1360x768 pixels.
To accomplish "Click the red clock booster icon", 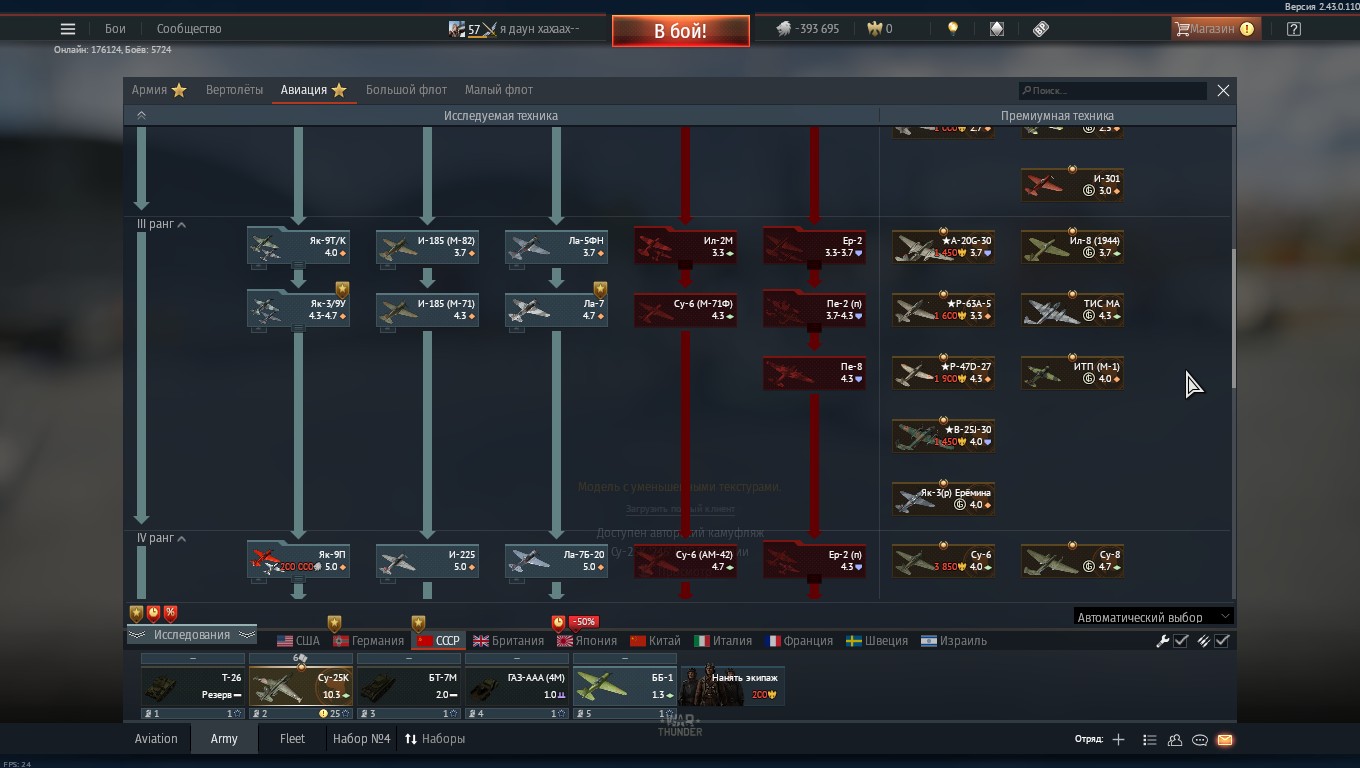I will tap(154, 613).
